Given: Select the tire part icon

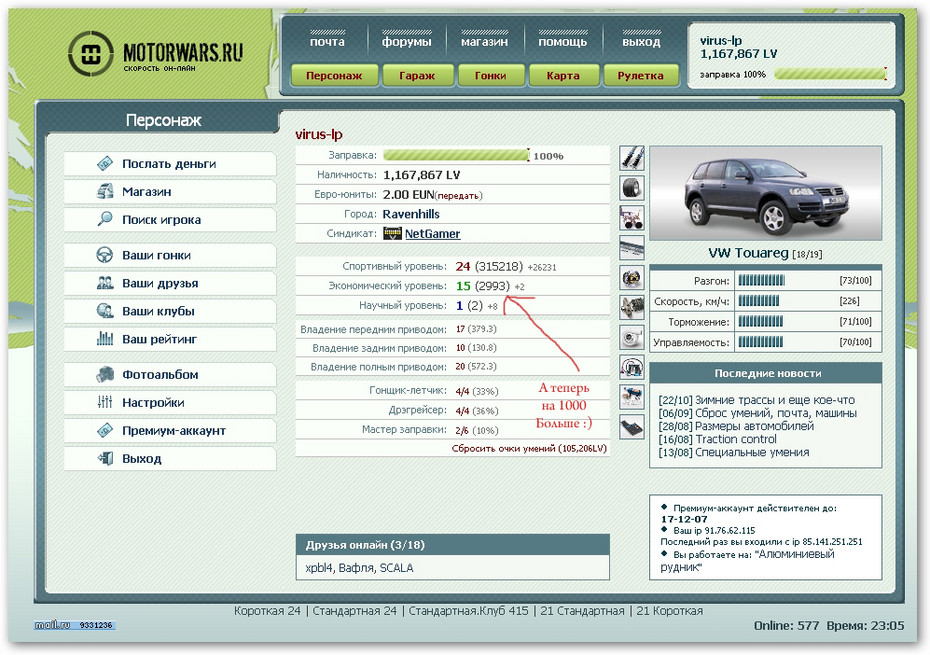Looking at the screenshot, I should point(632,187).
